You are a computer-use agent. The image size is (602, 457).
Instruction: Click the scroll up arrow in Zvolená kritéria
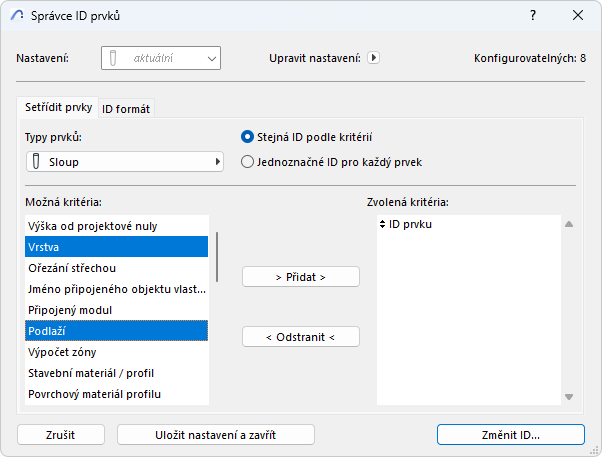coord(568,225)
